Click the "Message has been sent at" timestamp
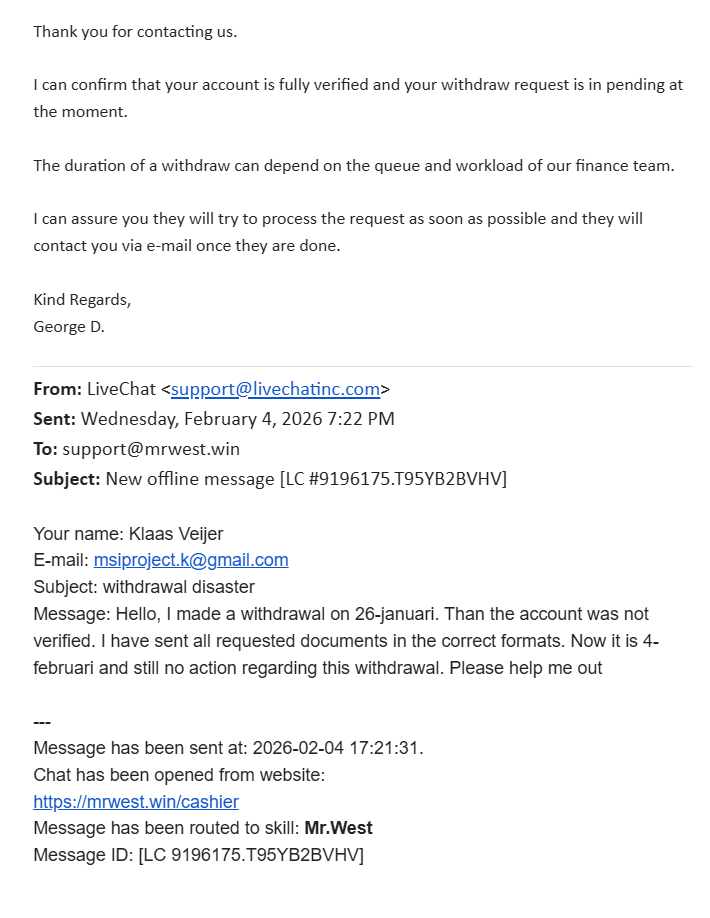This screenshot has width=710, height=918. [x=228, y=748]
